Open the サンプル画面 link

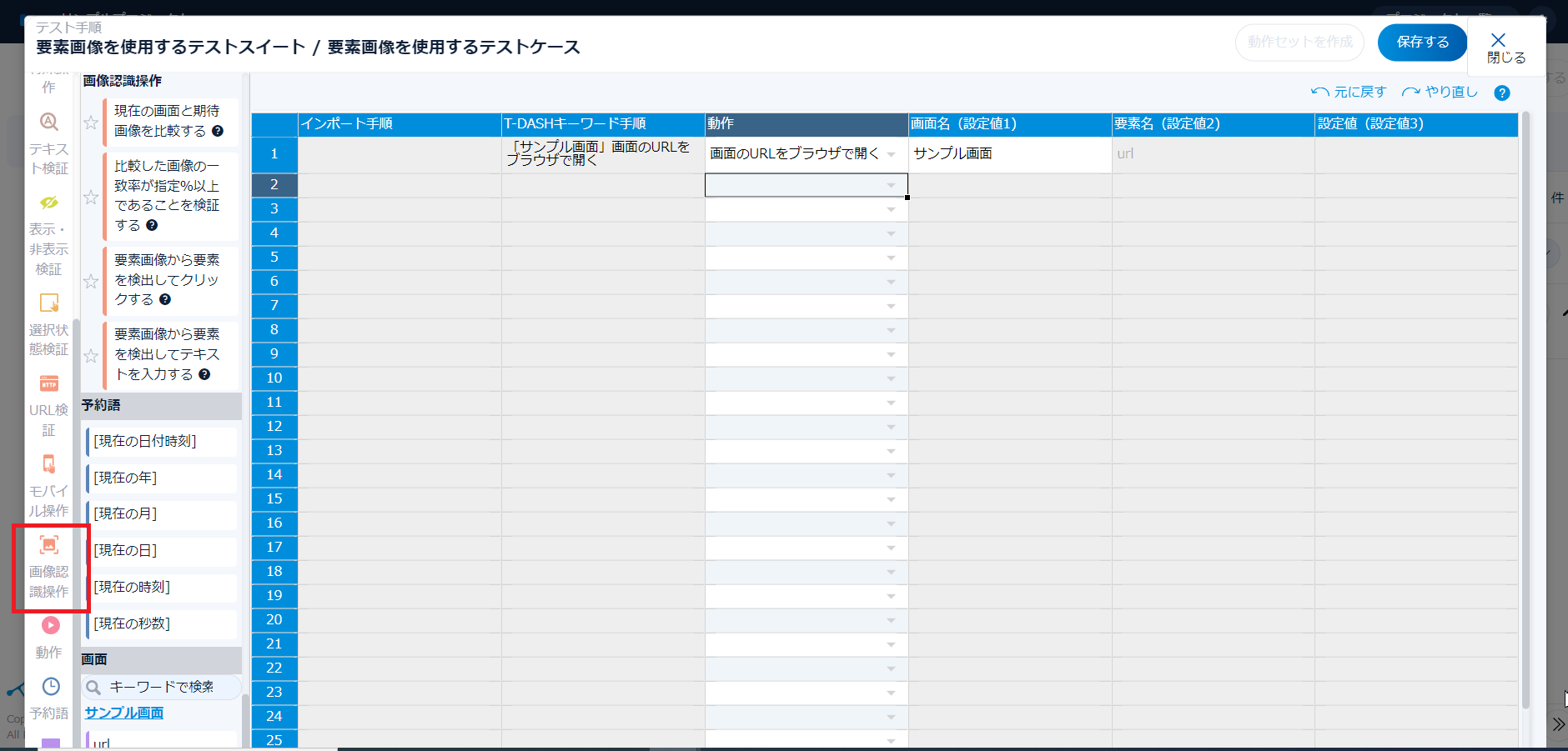point(124,713)
